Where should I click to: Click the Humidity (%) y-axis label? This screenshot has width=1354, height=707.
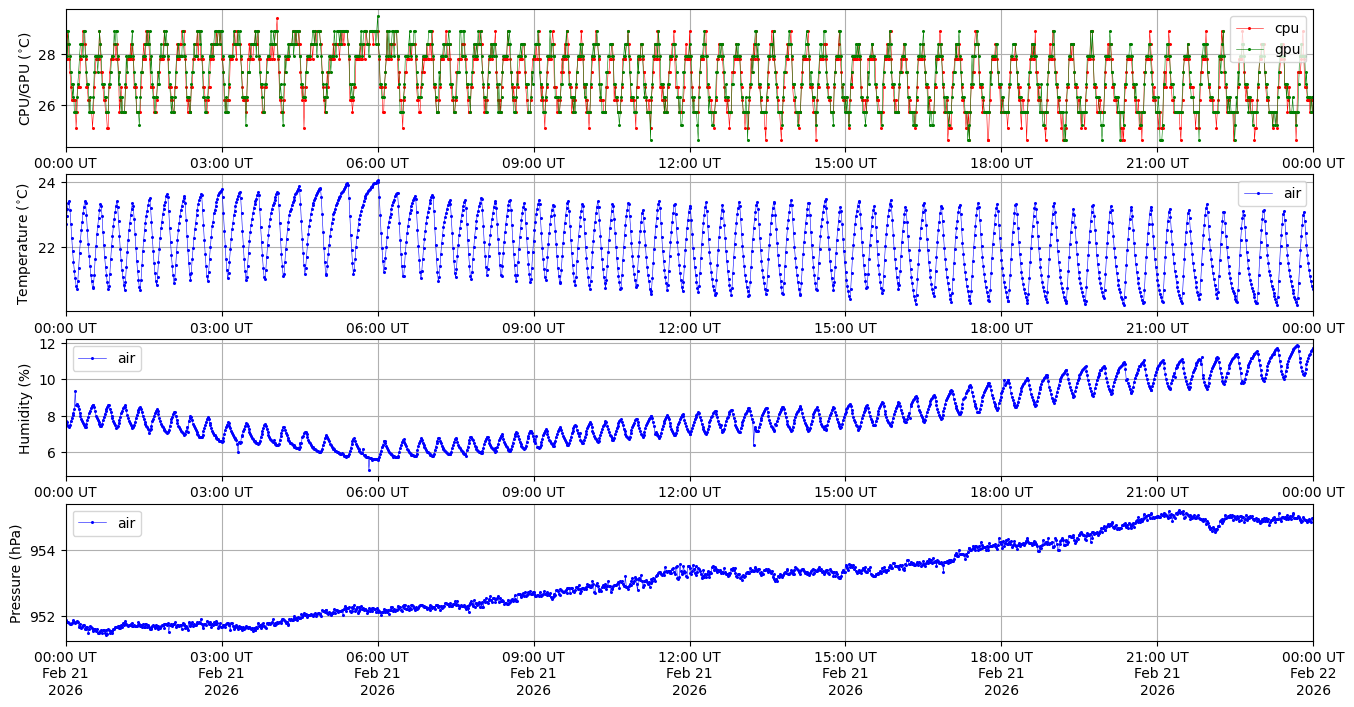(25, 408)
